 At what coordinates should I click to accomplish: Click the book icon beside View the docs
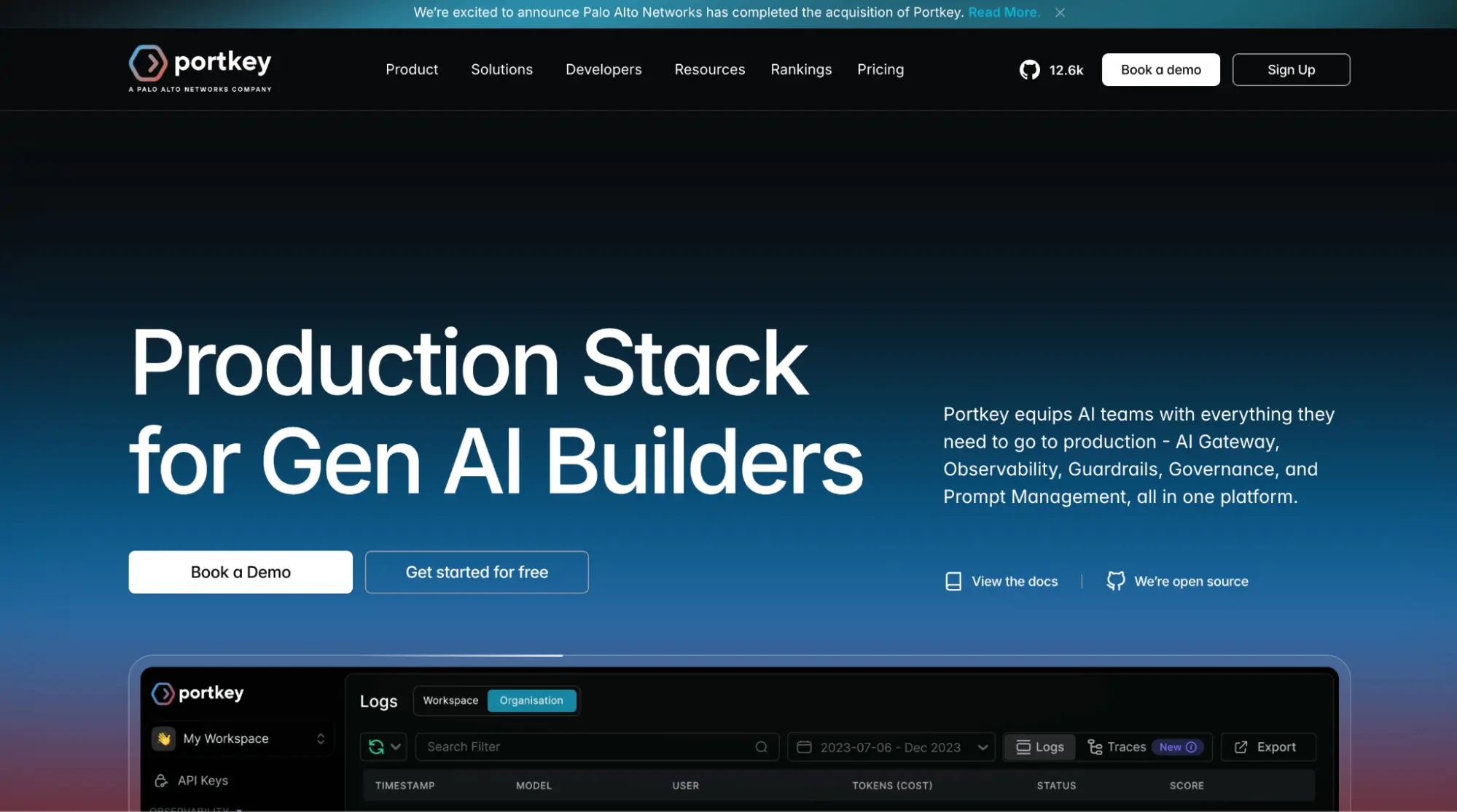[953, 581]
